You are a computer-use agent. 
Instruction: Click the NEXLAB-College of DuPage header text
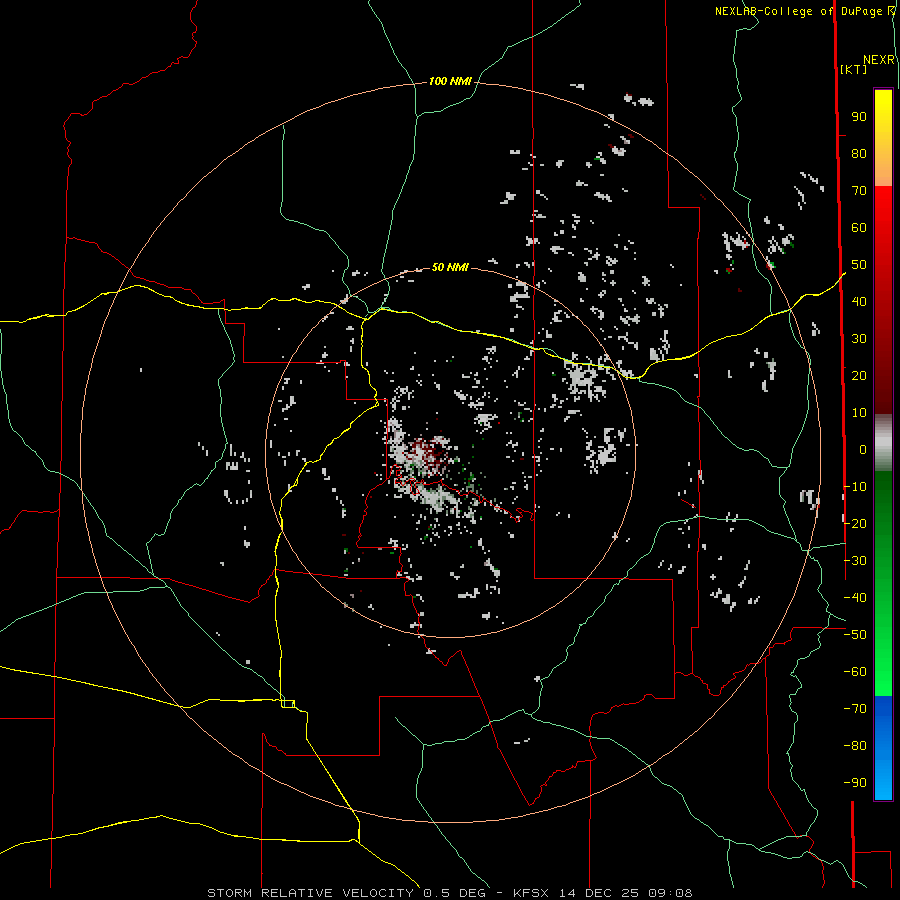point(800,11)
